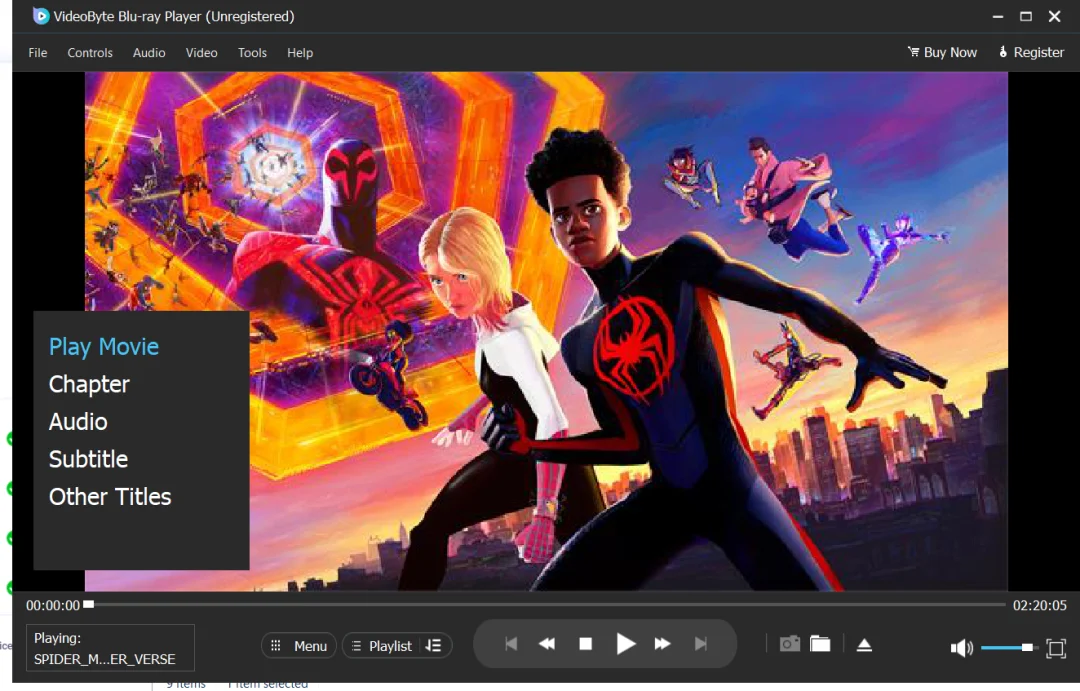Viewport: 1080px width, 691px height.
Task: Take a snapshot with the camera icon
Action: 789,644
